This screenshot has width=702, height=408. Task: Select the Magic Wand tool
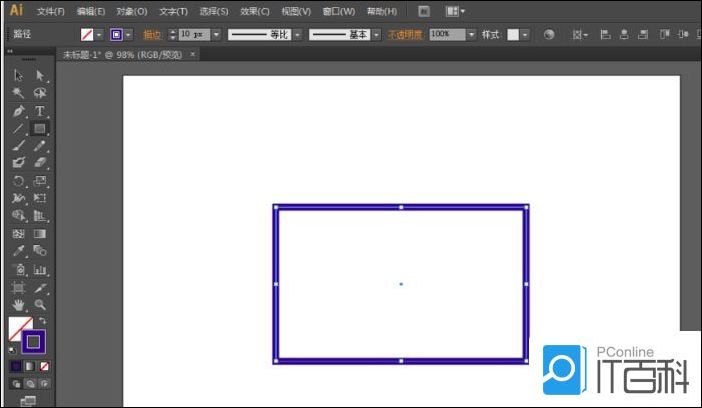coord(18,93)
